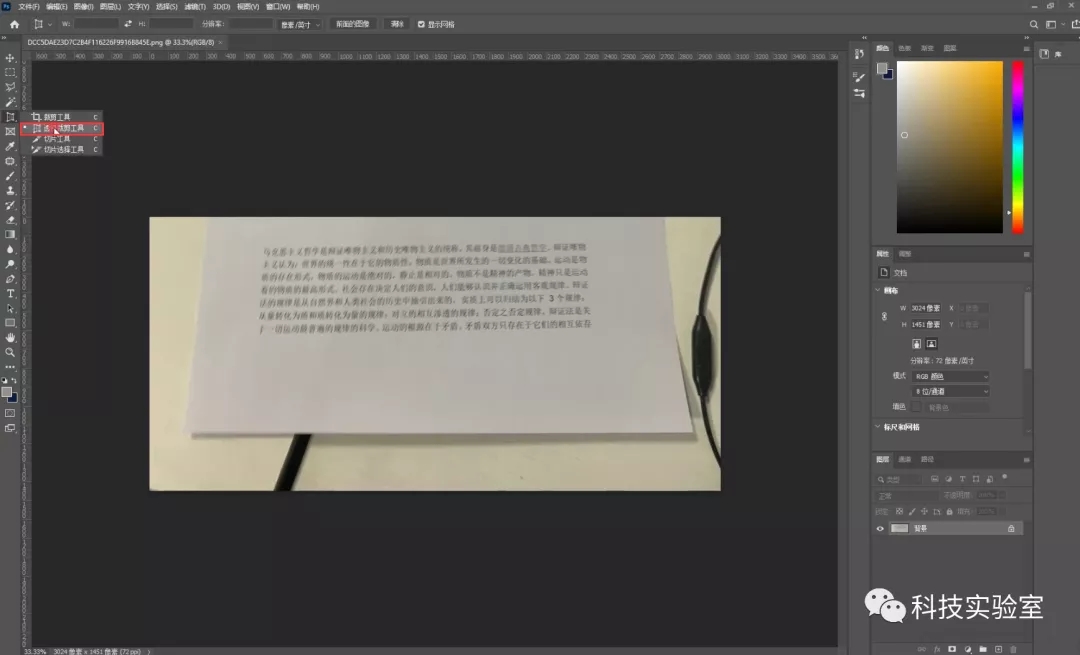Toggle pixel layer filter in Layers panel
Viewport: 1080px width, 655px height.
(935, 479)
